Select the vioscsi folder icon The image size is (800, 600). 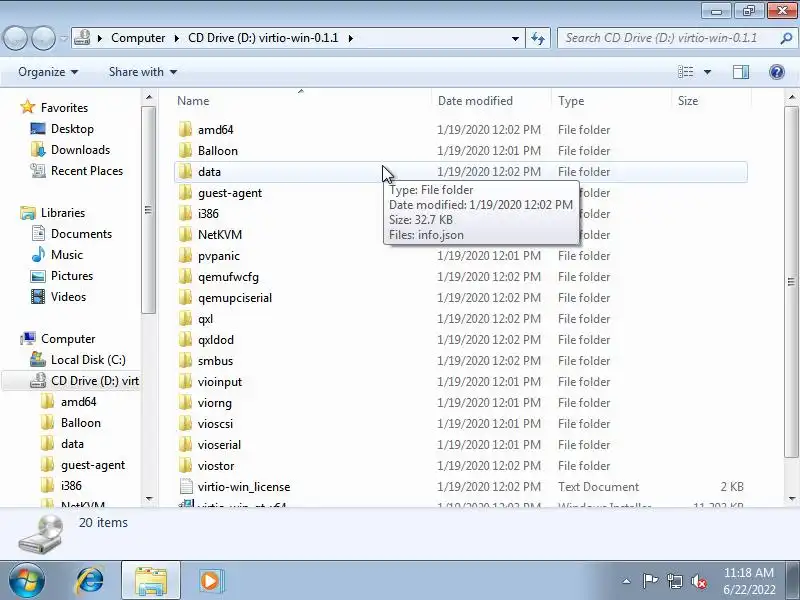pyautogui.click(x=186, y=423)
